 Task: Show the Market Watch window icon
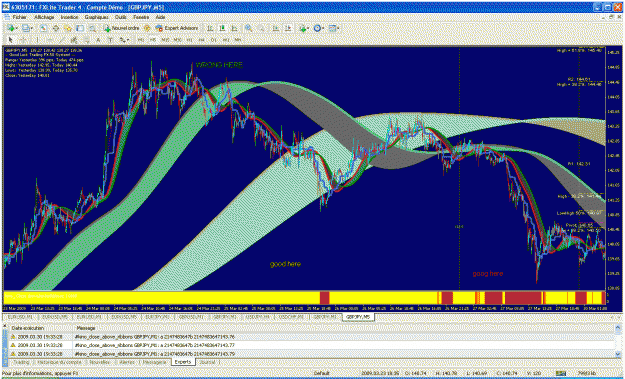(x=43, y=28)
